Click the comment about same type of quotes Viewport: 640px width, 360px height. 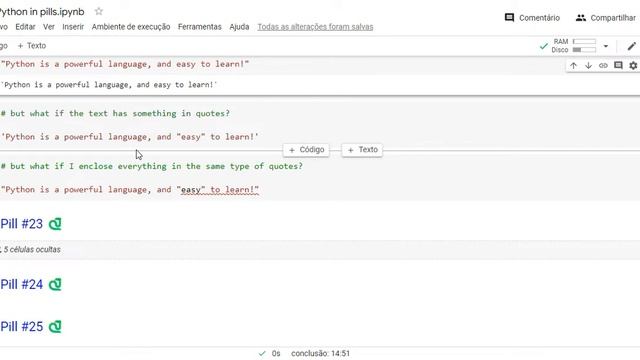[151, 166]
